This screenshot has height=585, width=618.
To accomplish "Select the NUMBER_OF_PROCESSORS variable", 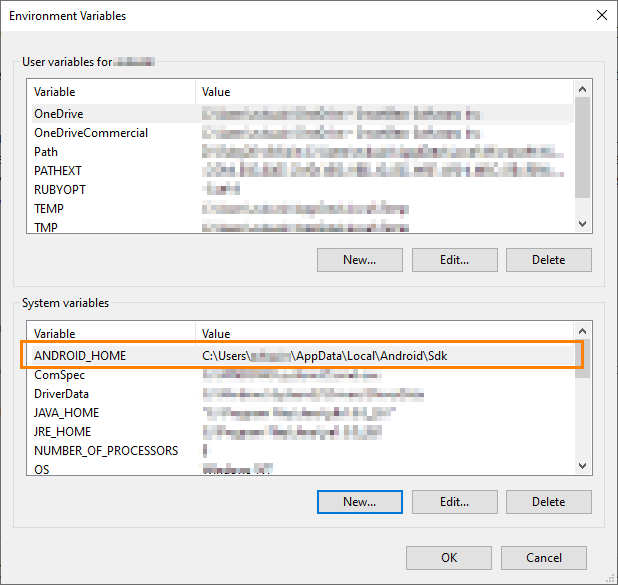I will tap(302, 451).
